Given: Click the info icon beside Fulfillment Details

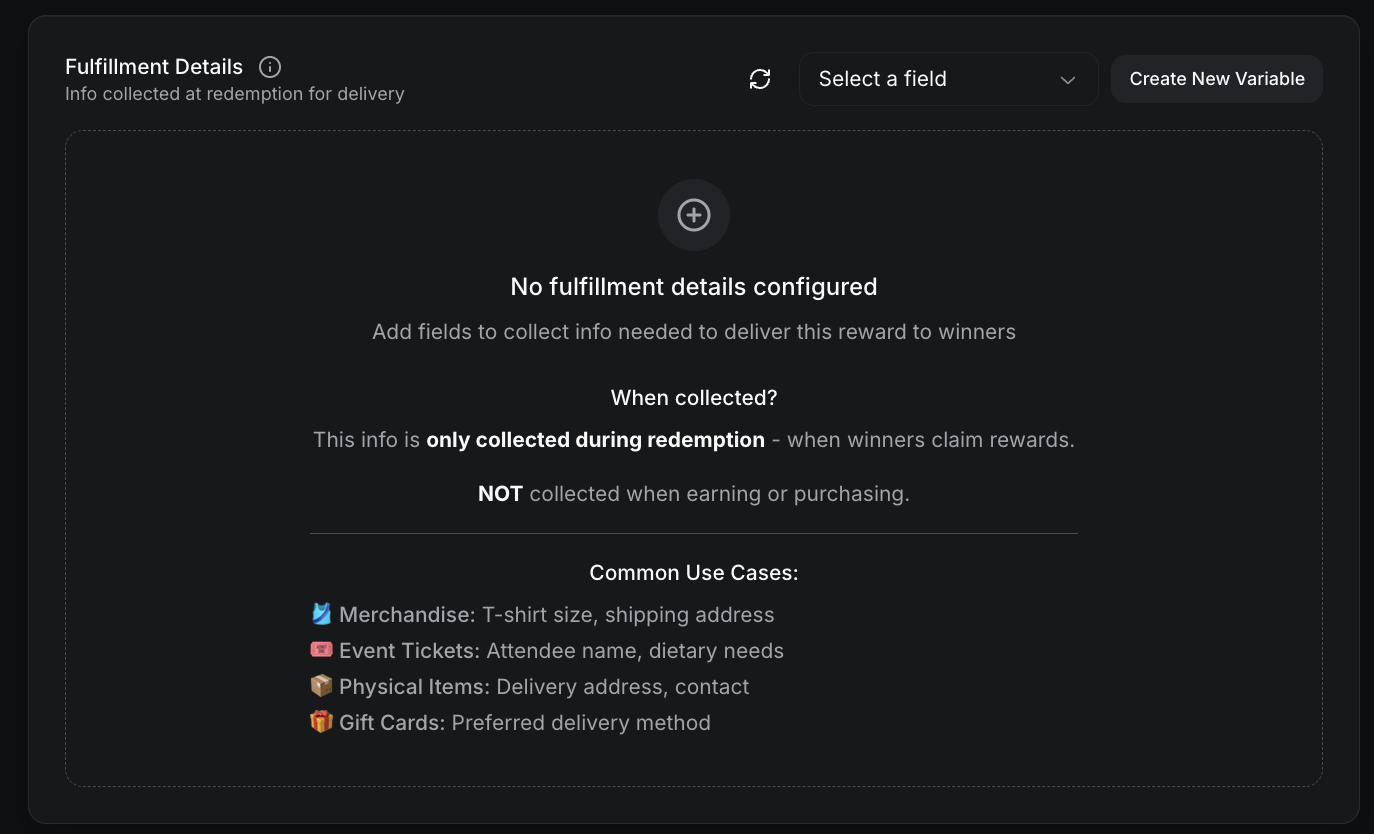Looking at the screenshot, I should click(270, 67).
